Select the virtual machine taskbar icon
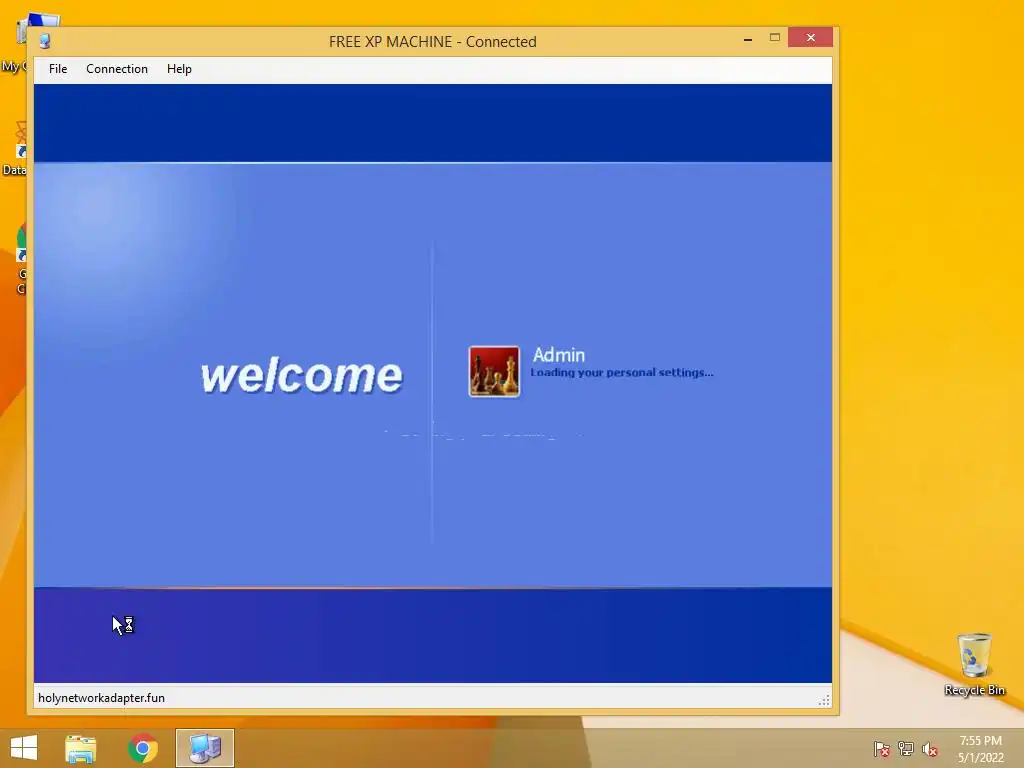 point(204,748)
